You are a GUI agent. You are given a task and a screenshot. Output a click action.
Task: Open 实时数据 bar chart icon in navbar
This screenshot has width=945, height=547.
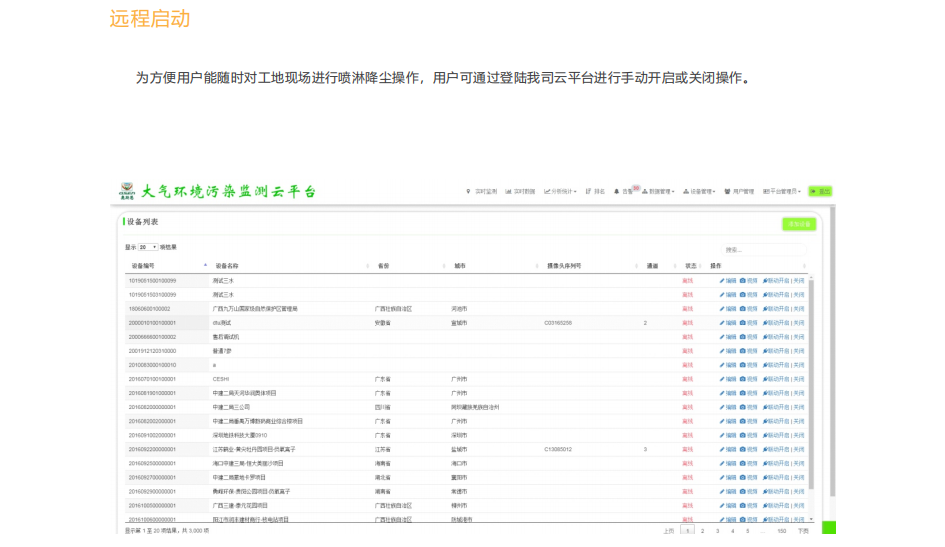[x=509, y=191]
